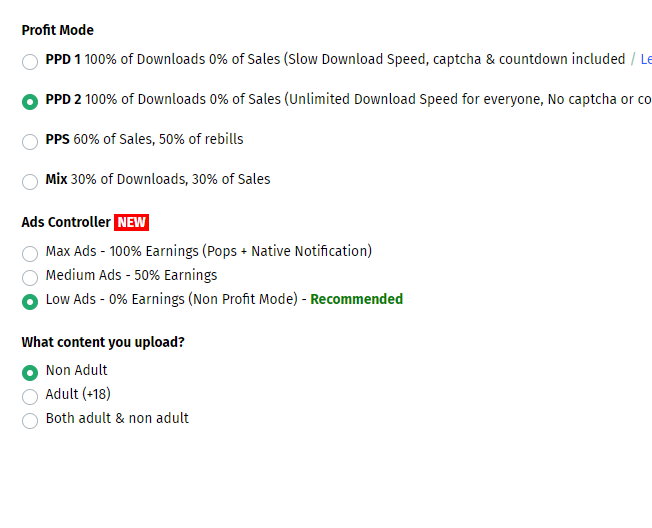Screen dimensions: 652x528
Task: Click the Mix bold label text
Action: click(x=56, y=179)
